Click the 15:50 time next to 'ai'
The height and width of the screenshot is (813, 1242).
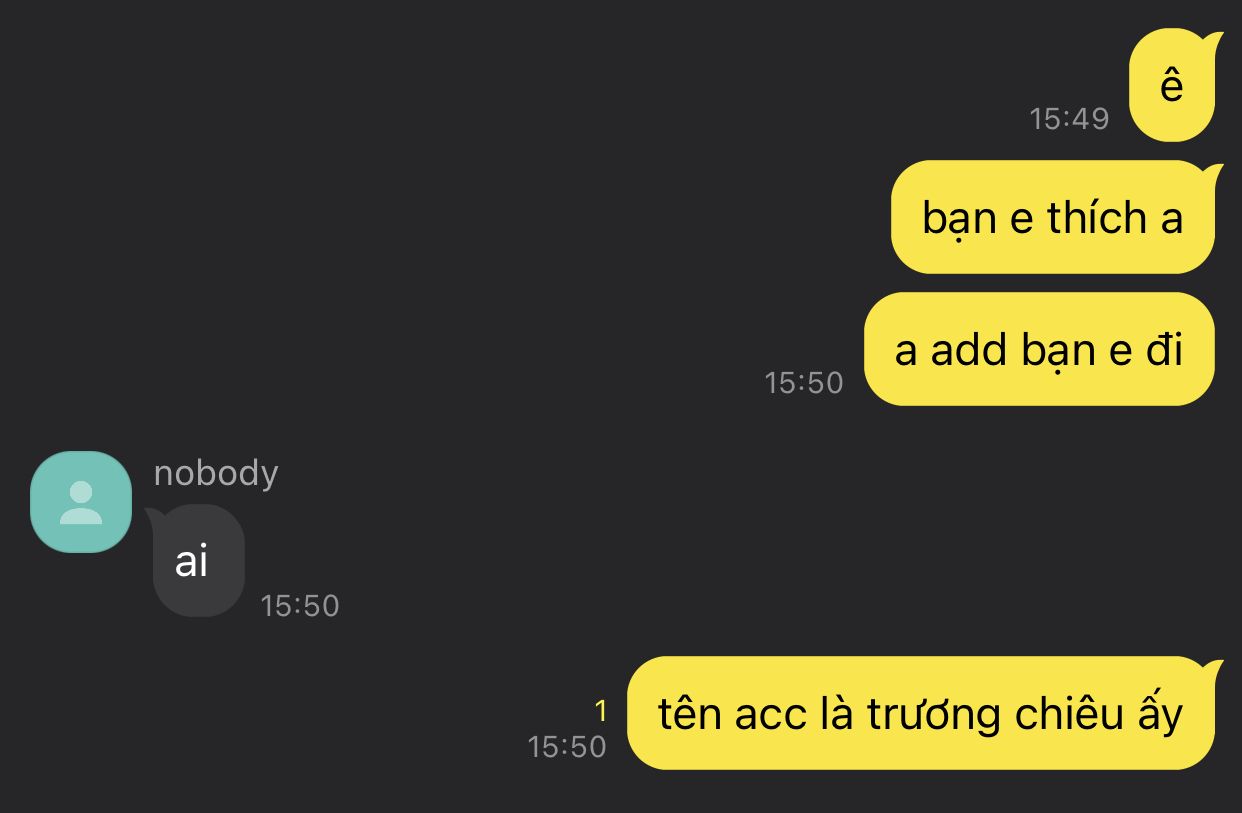[x=300, y=605]
